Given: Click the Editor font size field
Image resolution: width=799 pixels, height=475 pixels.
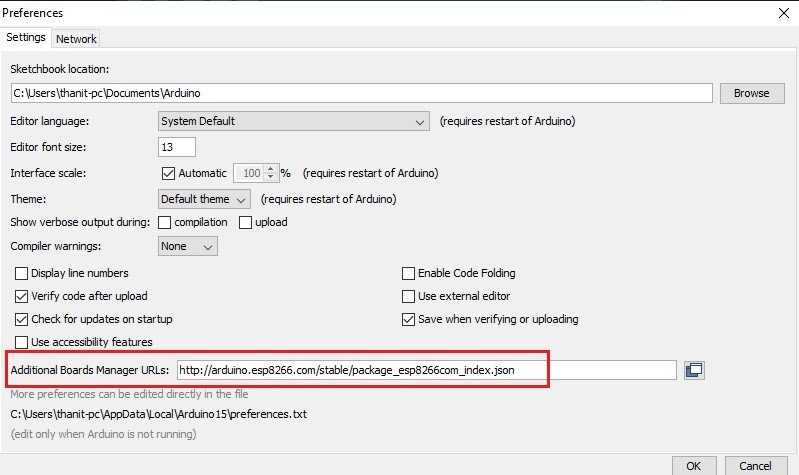Looking at the screenshot, I should pyautogui.click(x=176, y=147).
